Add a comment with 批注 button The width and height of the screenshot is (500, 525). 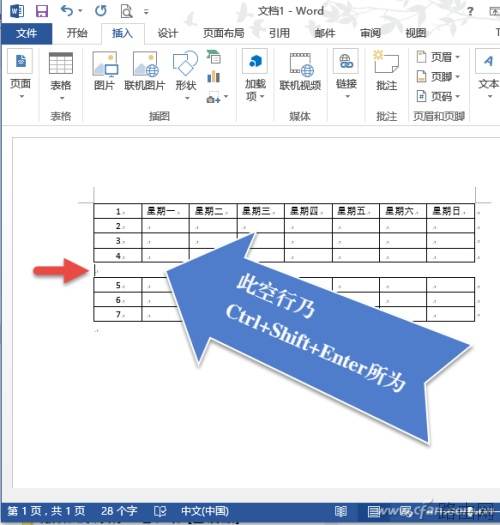[386, 71]
